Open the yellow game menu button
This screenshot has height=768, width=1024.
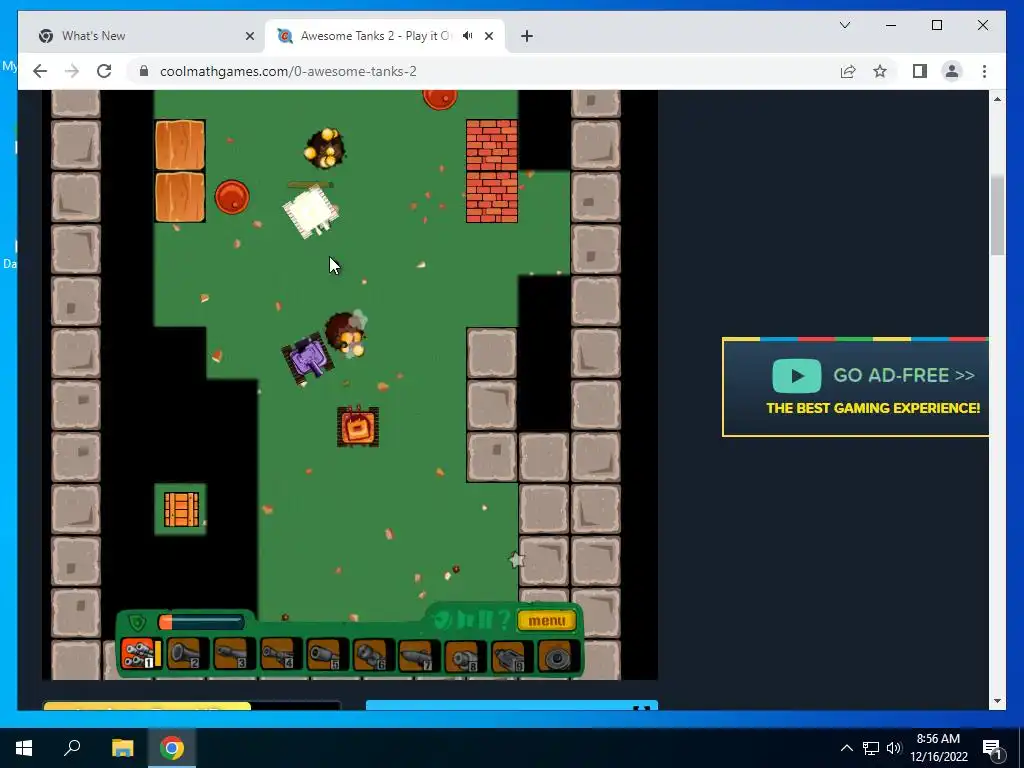tap(547, 620)
